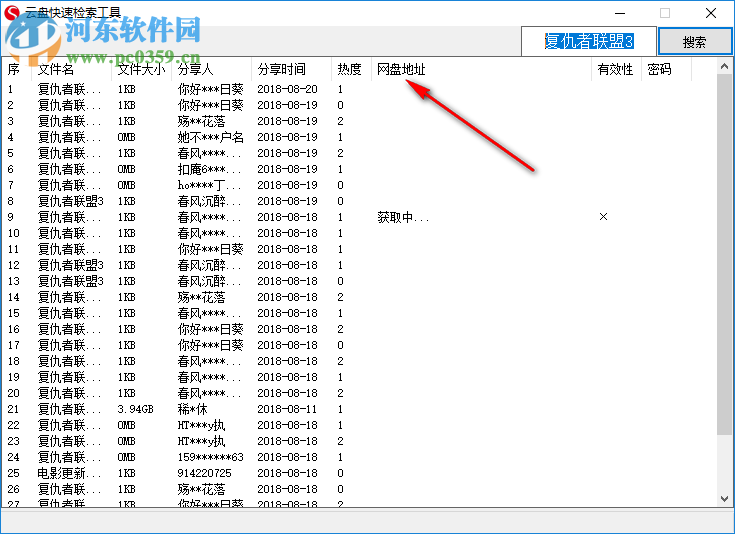Viewport: 735px width, 534px height.
Task: Click the 热度 value 1 in row 9
Action: tap(340, 217)
